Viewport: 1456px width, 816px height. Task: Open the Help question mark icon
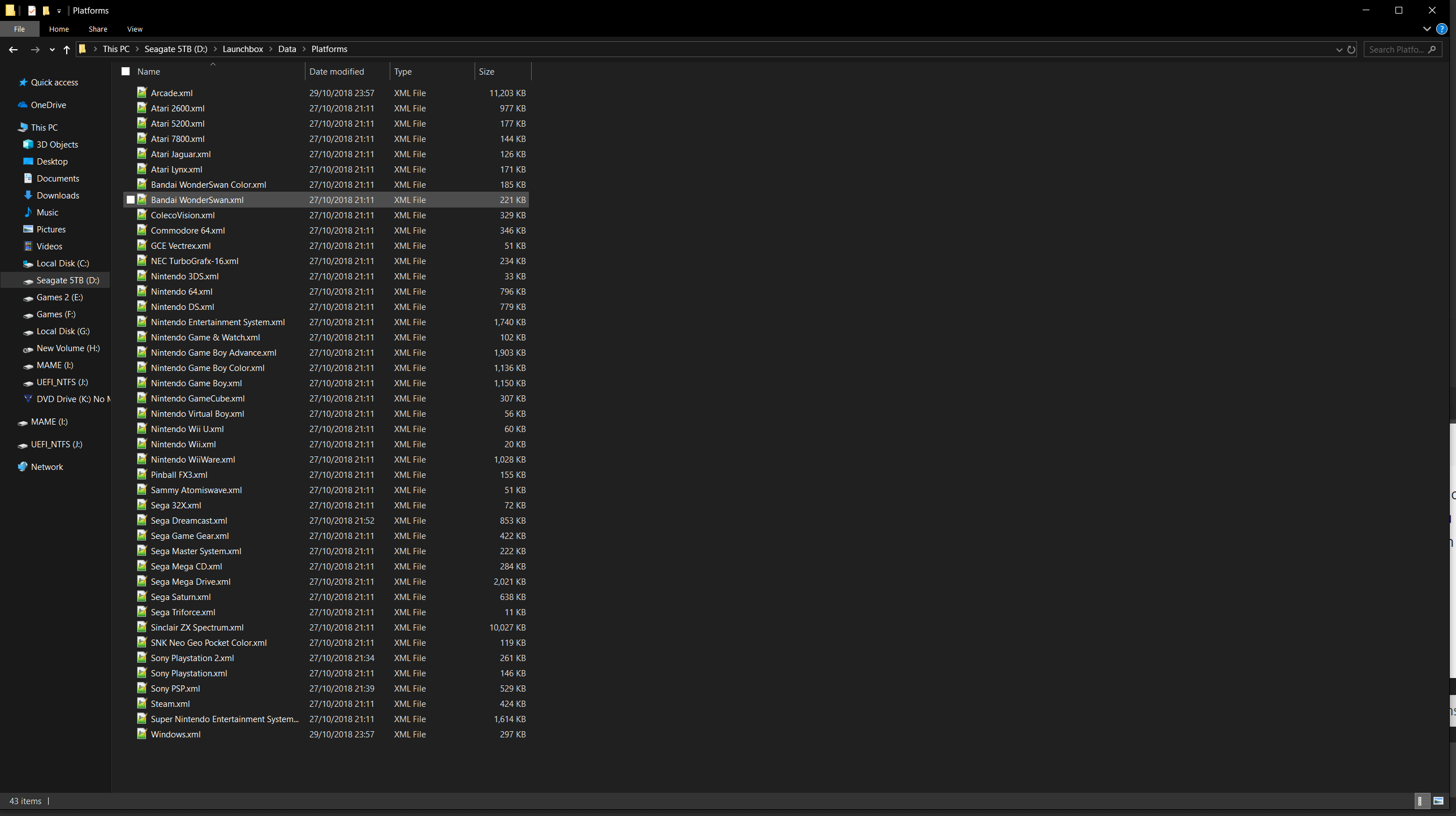1441,29
